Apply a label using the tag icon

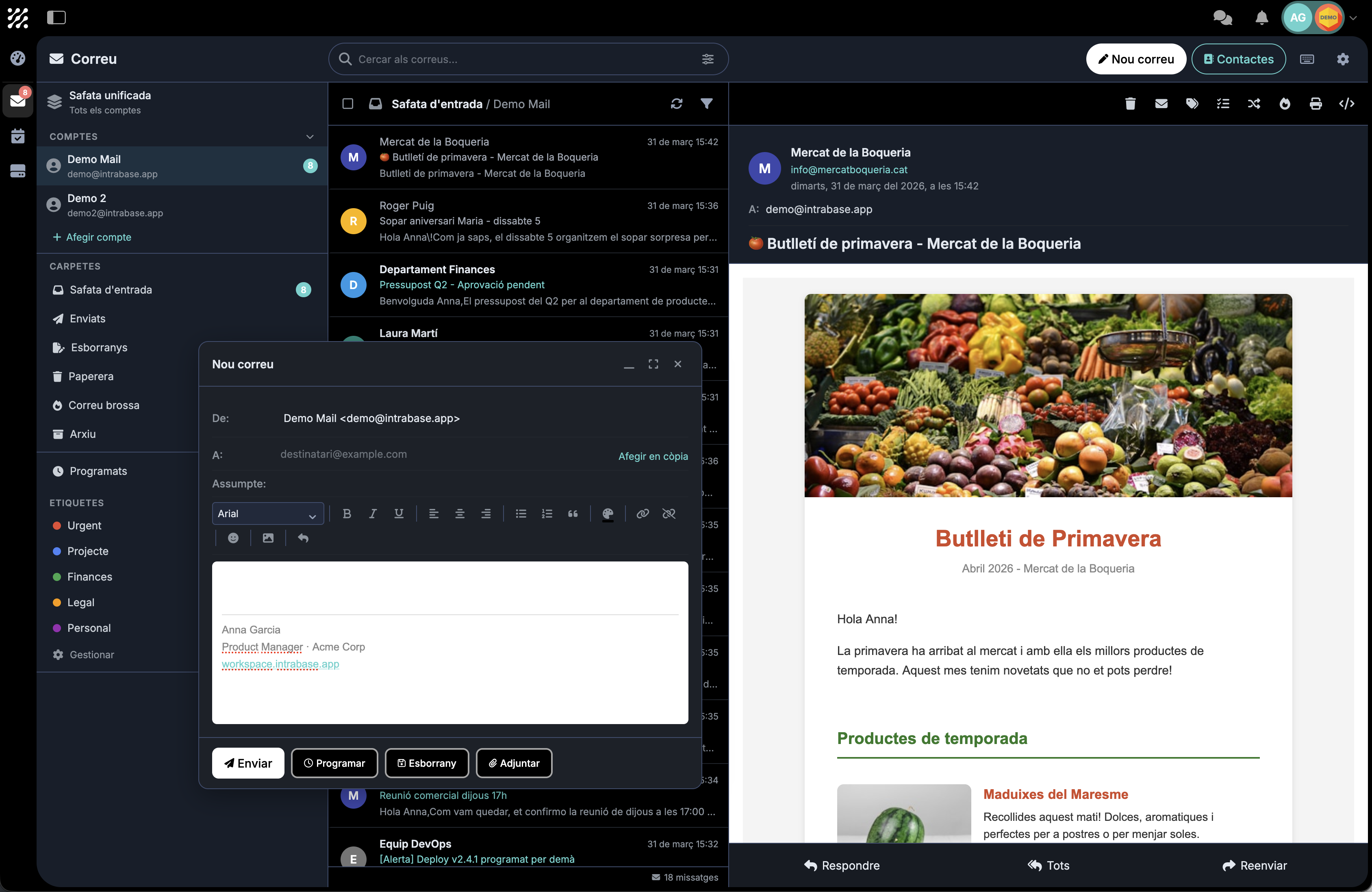[x=1193, y=104]
